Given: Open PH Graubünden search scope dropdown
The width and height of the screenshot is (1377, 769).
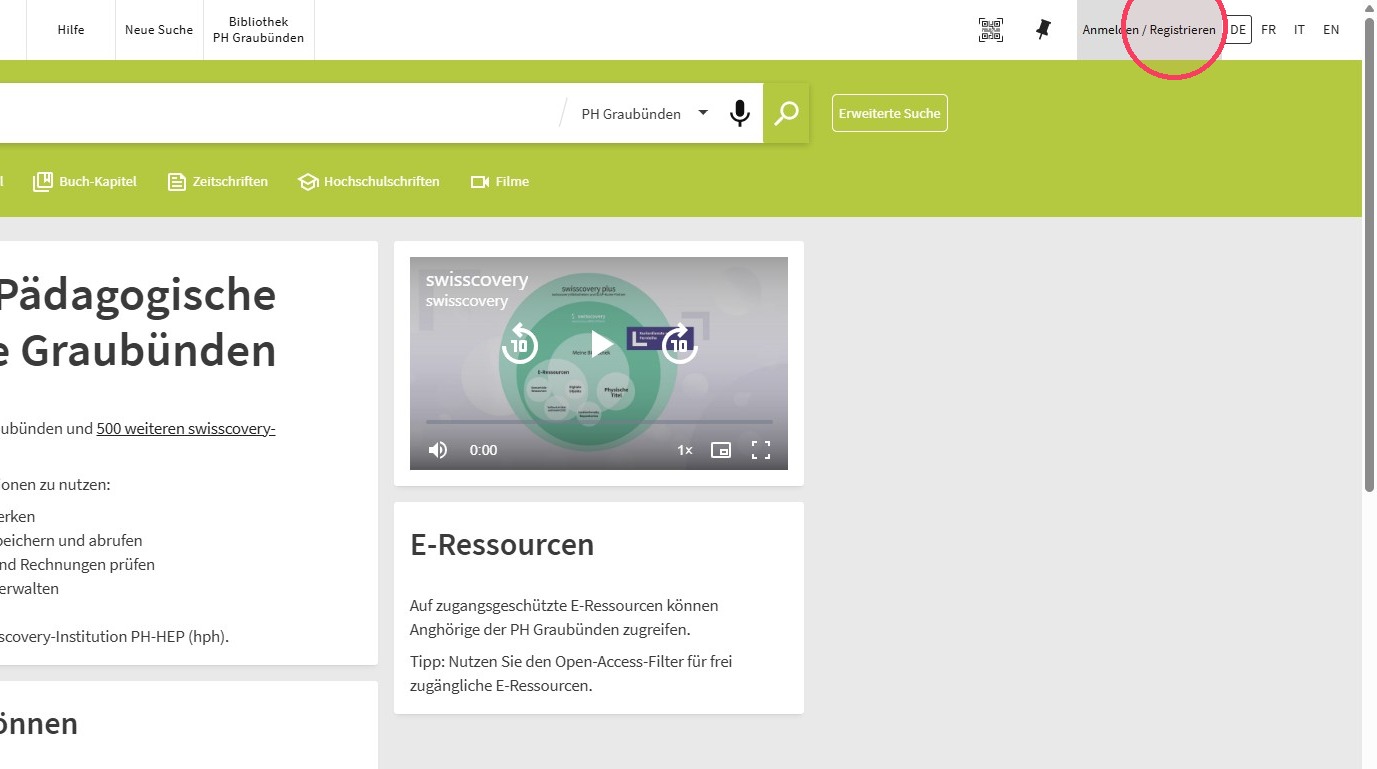Looking at the screenshot, I should (645, 113).
